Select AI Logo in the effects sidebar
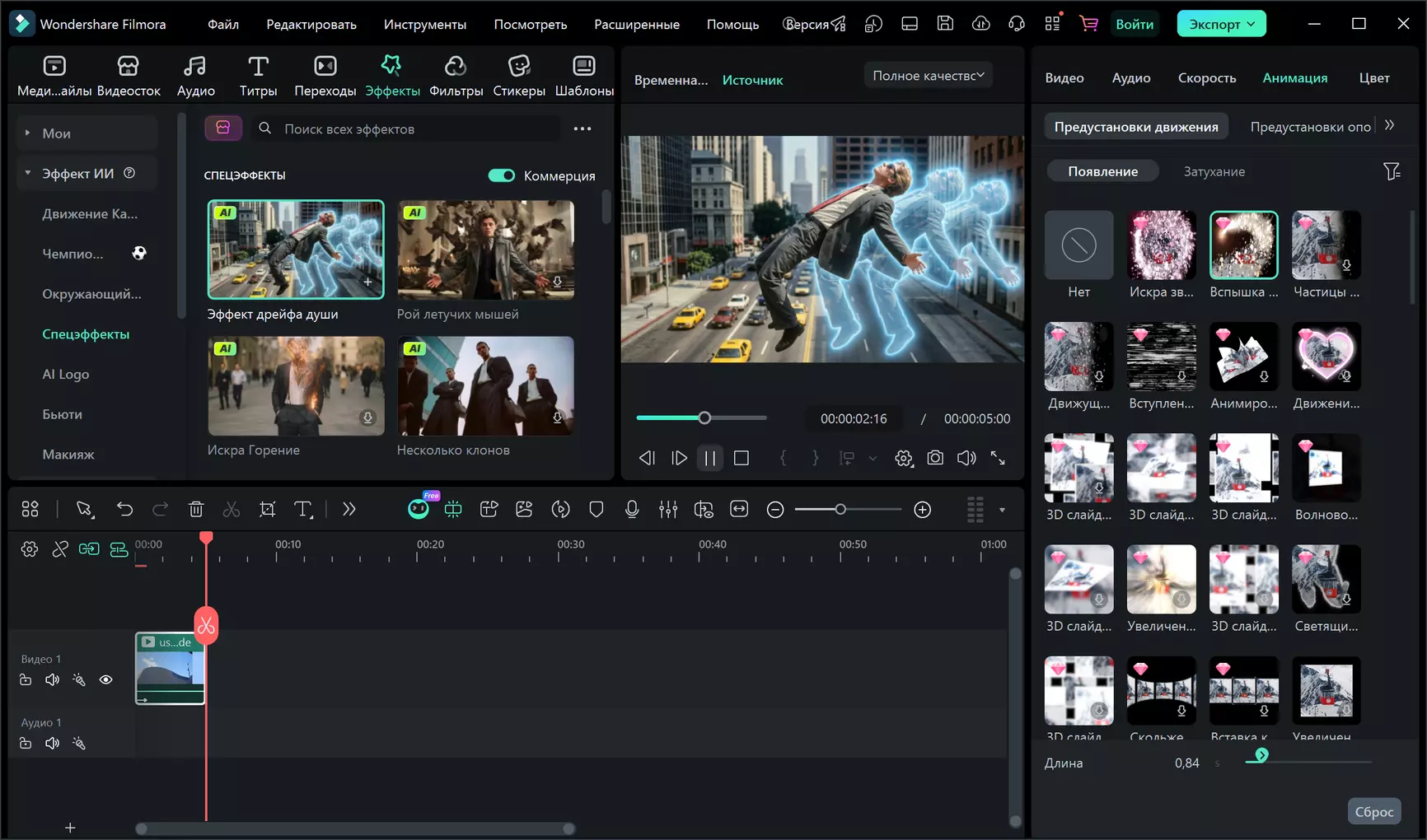Screen dimensions: 1427x840 [66, 375]
